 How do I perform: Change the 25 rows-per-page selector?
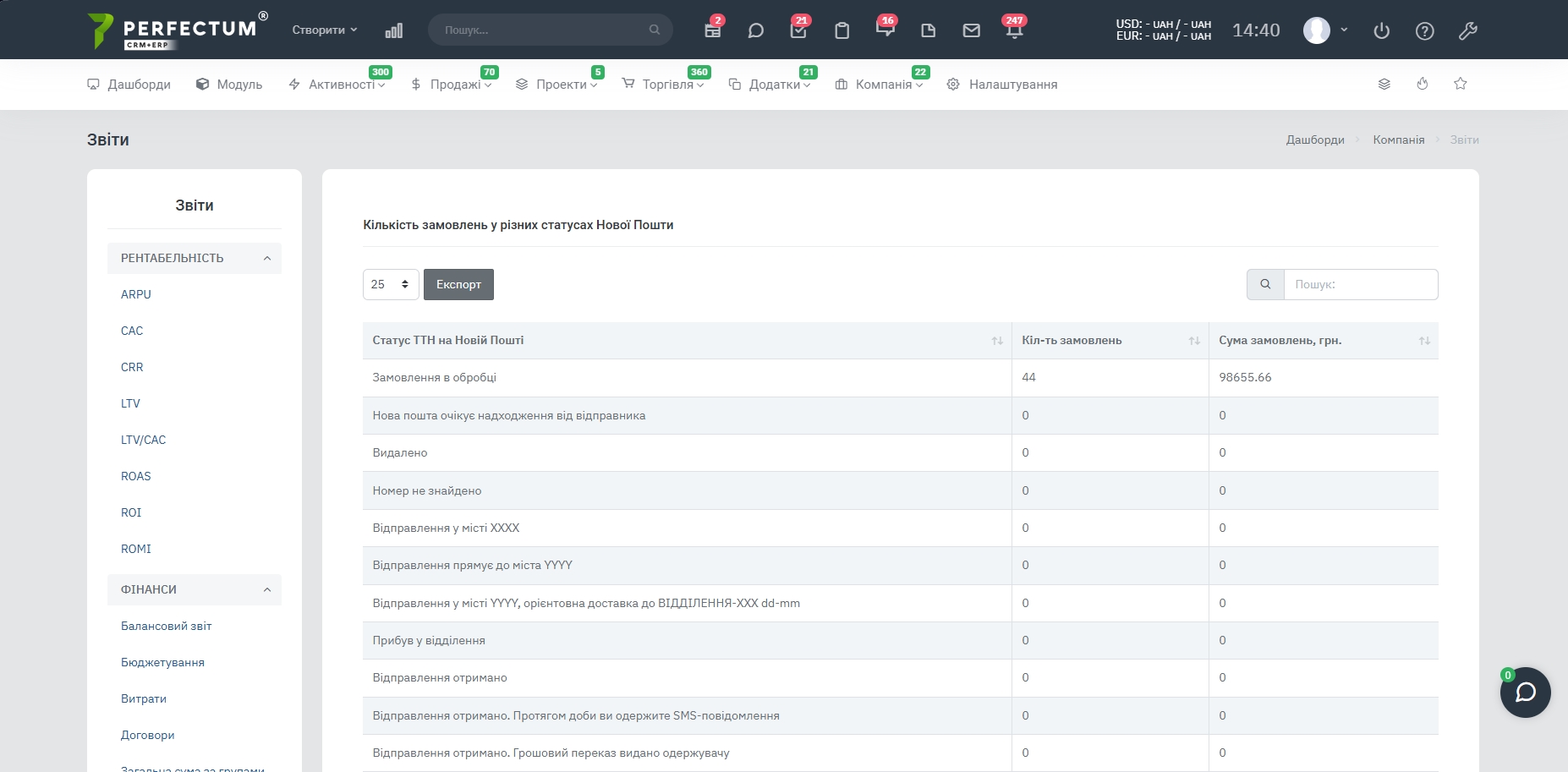(391, 284)
